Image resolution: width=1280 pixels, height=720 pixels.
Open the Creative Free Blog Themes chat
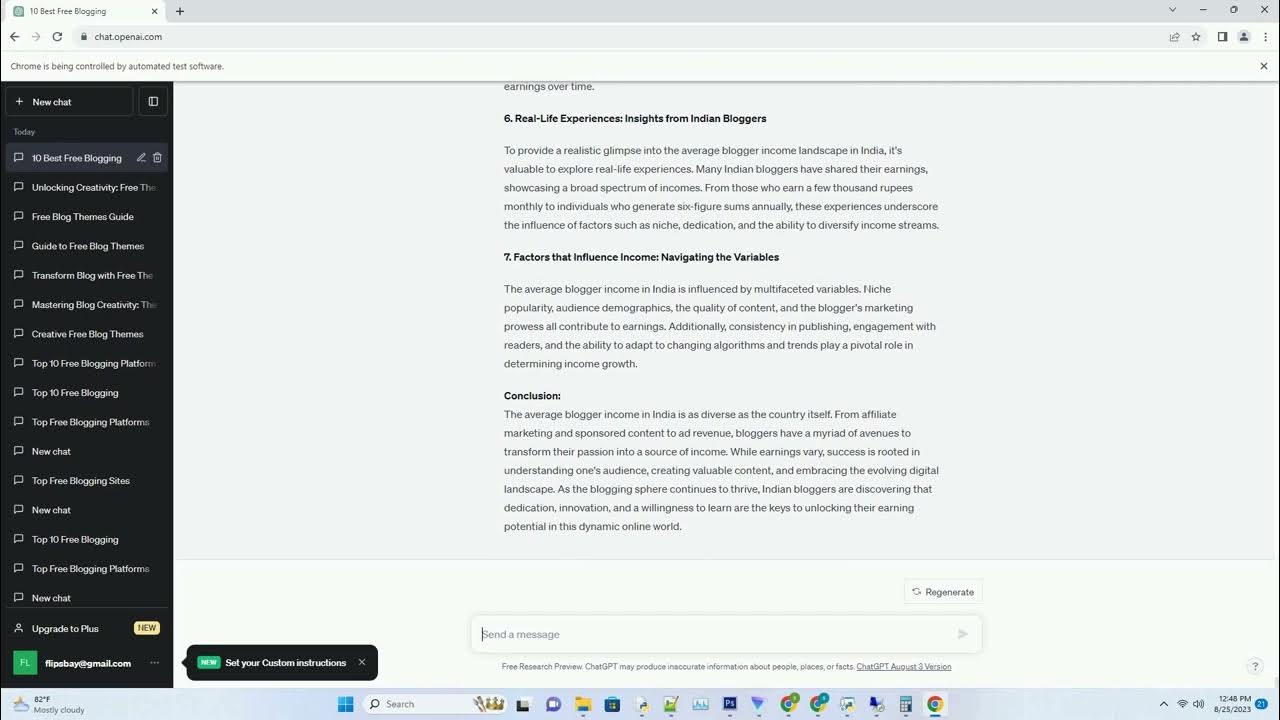(86, 334)
